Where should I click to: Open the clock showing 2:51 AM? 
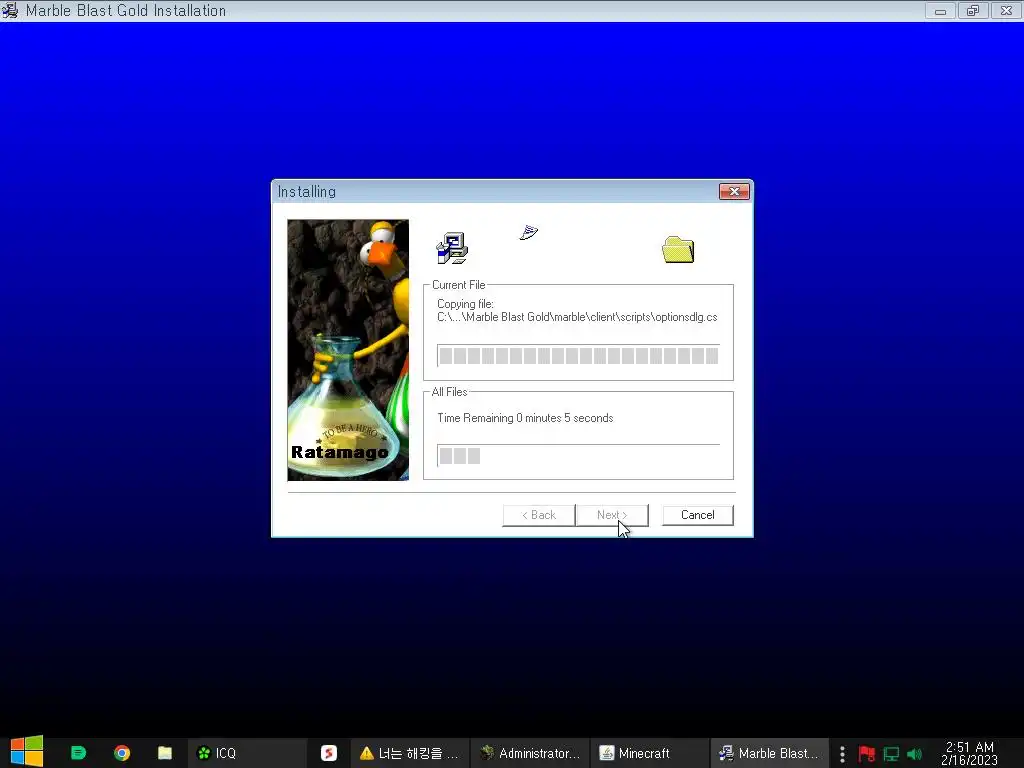pos(970,753)
